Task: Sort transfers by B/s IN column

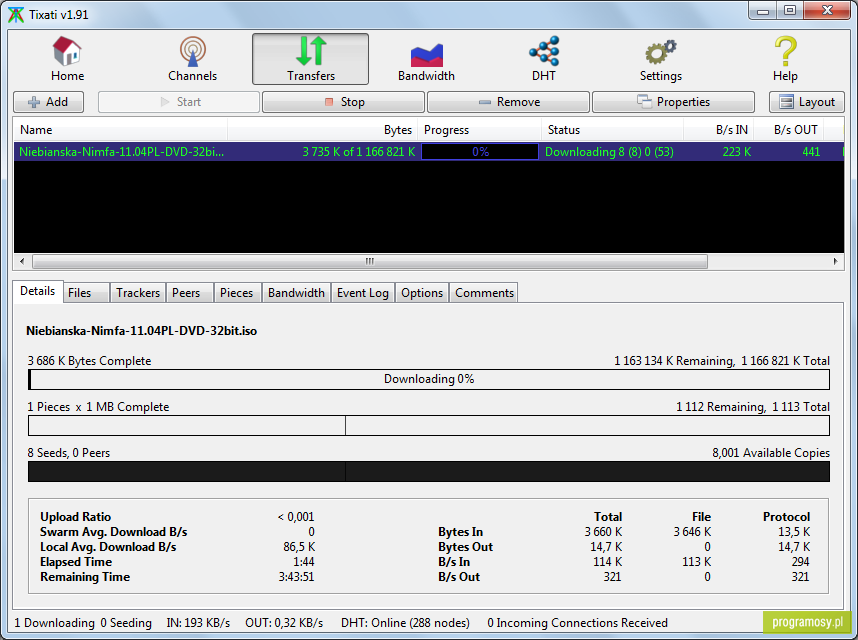Action: pyautogui.click(x=718, y=130)
